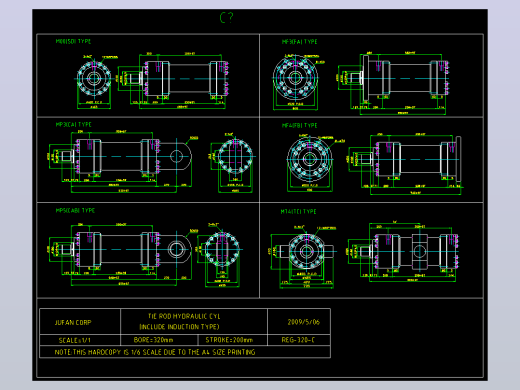Select the top-left drawing's circular end view
This screenshot has width=520, height=390.
(94, 79)
